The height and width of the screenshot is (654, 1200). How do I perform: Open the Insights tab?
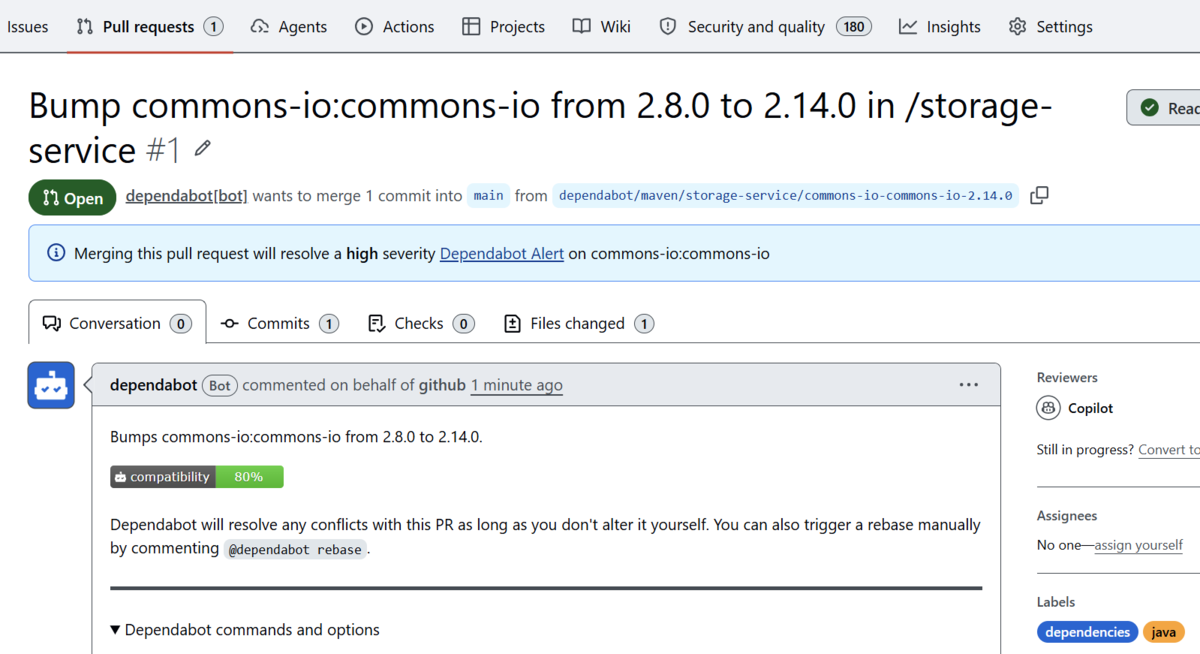940,27
